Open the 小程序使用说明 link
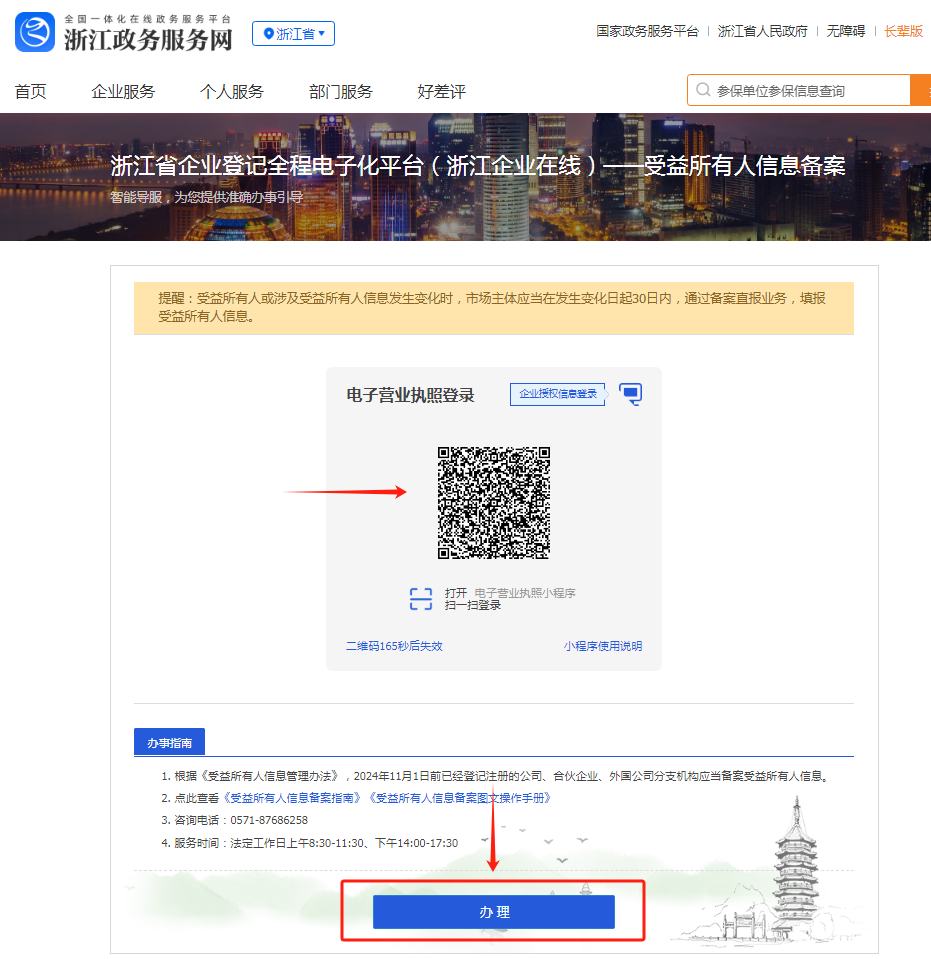 (602, 646)
